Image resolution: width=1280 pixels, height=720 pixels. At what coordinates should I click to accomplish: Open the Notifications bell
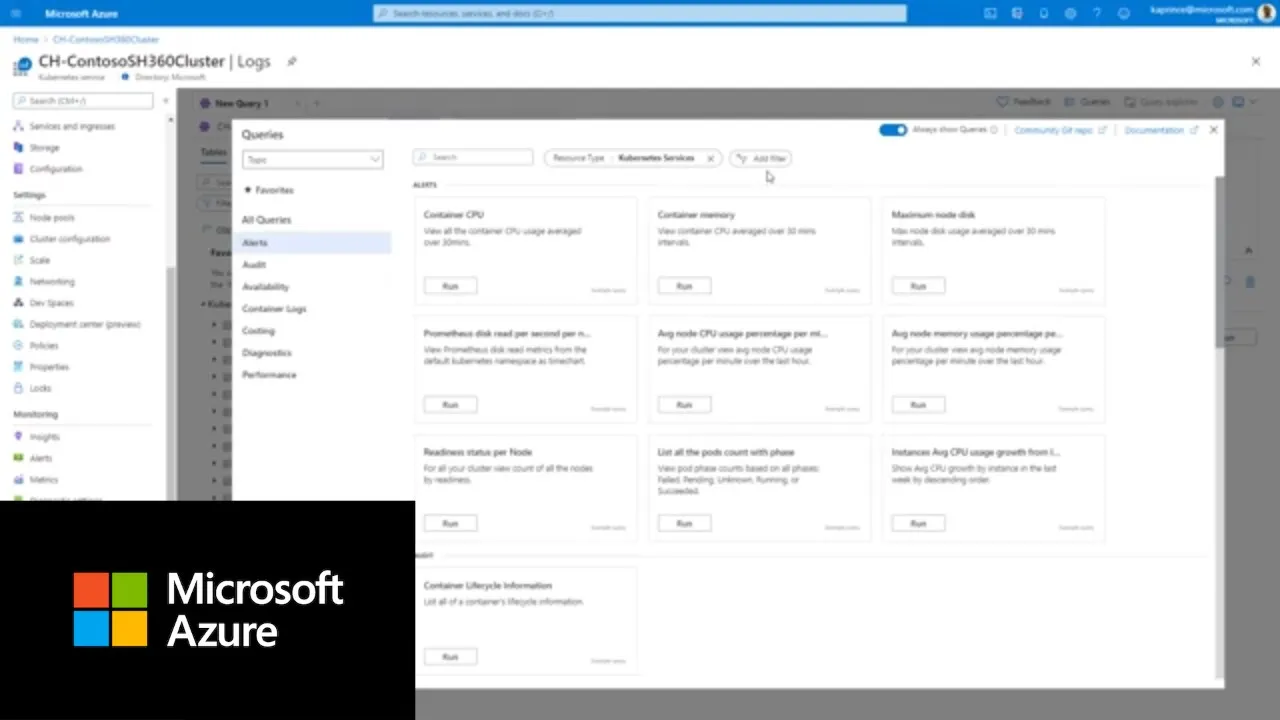click(1044, 13)
